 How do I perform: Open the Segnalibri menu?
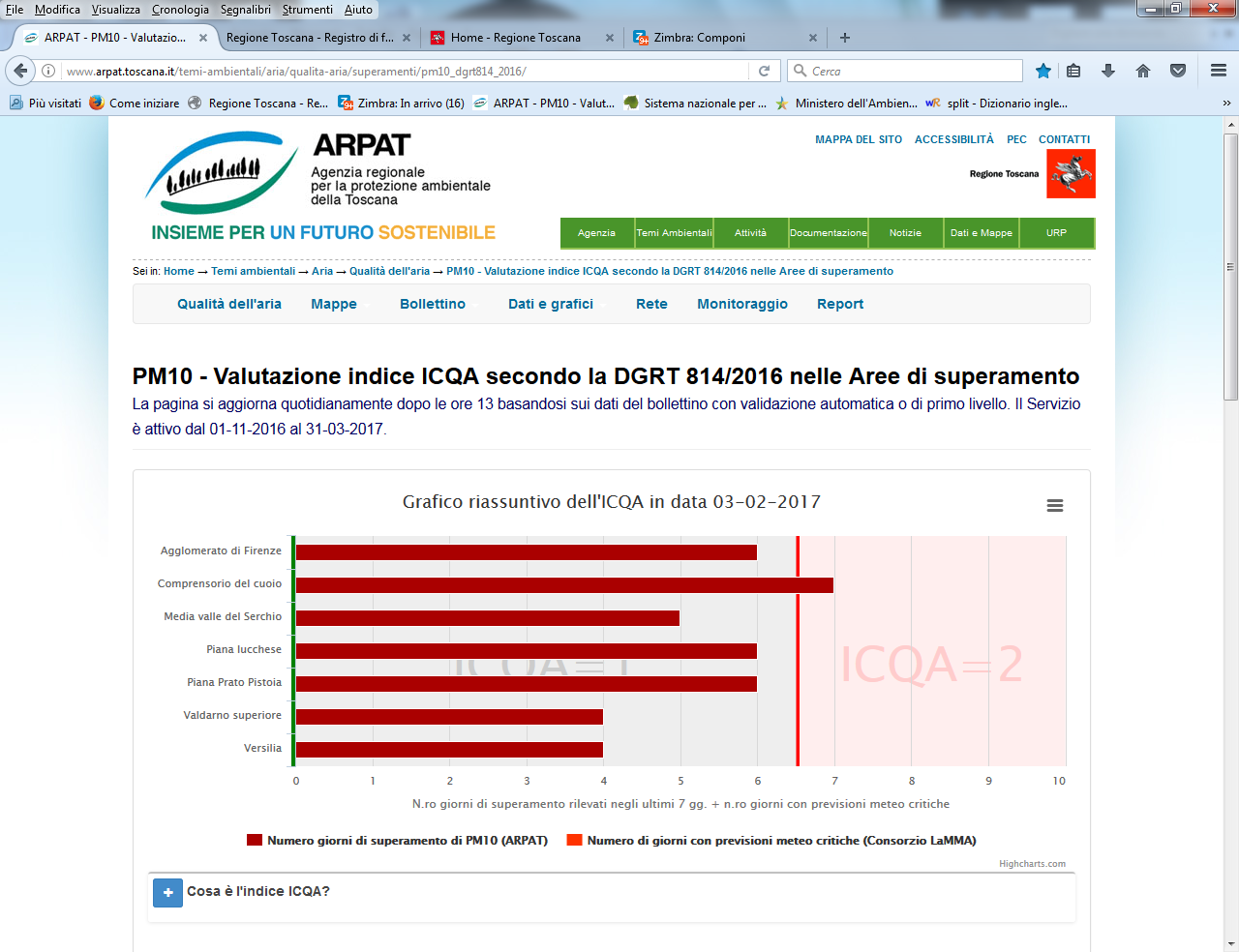(x=245, y=10)
